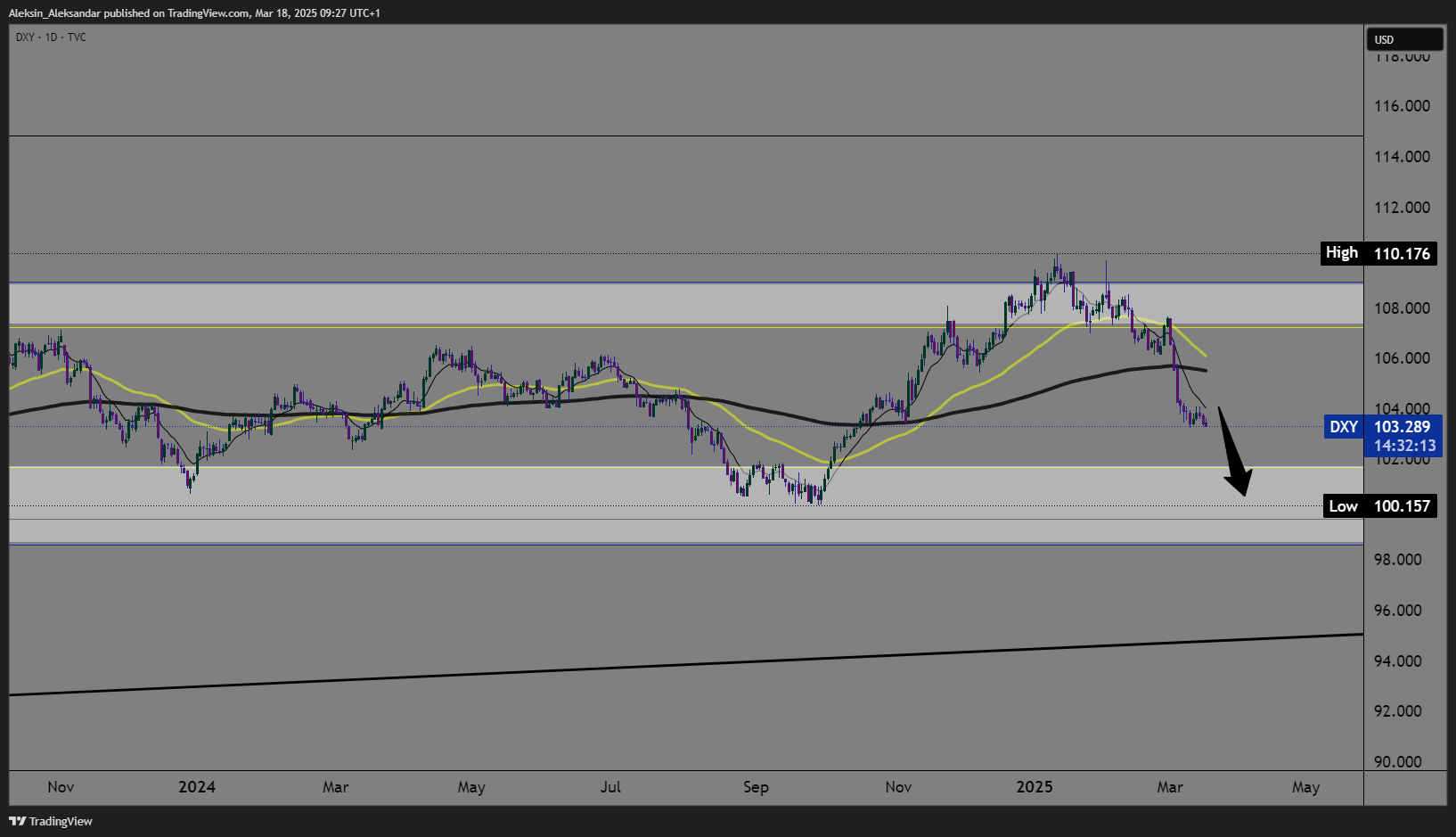Click the 94.000 price axis label
The width and height of the screenshot is (1456, 837).
(x=1398, y=661)
